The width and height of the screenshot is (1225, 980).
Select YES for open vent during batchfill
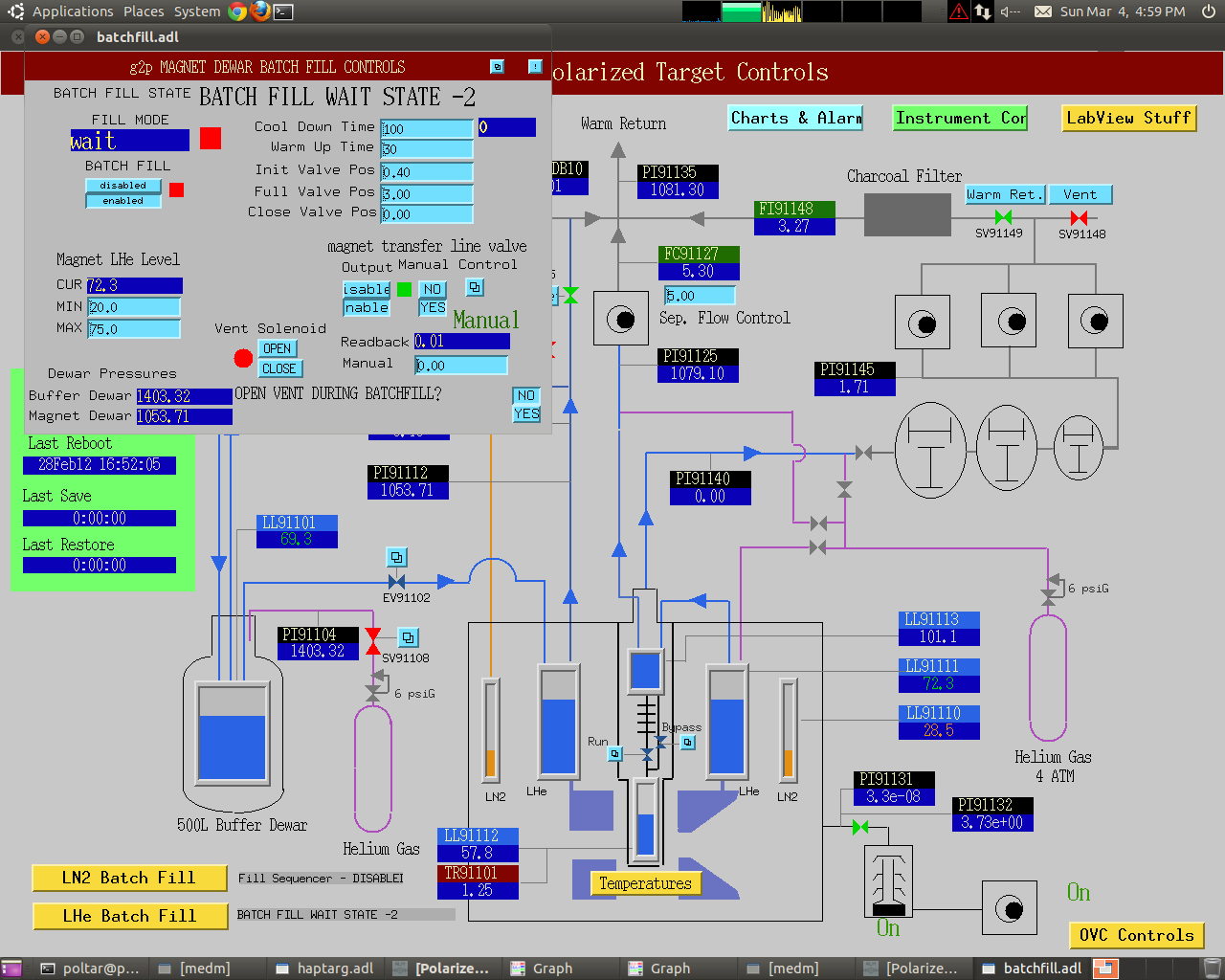click(526, 413)
